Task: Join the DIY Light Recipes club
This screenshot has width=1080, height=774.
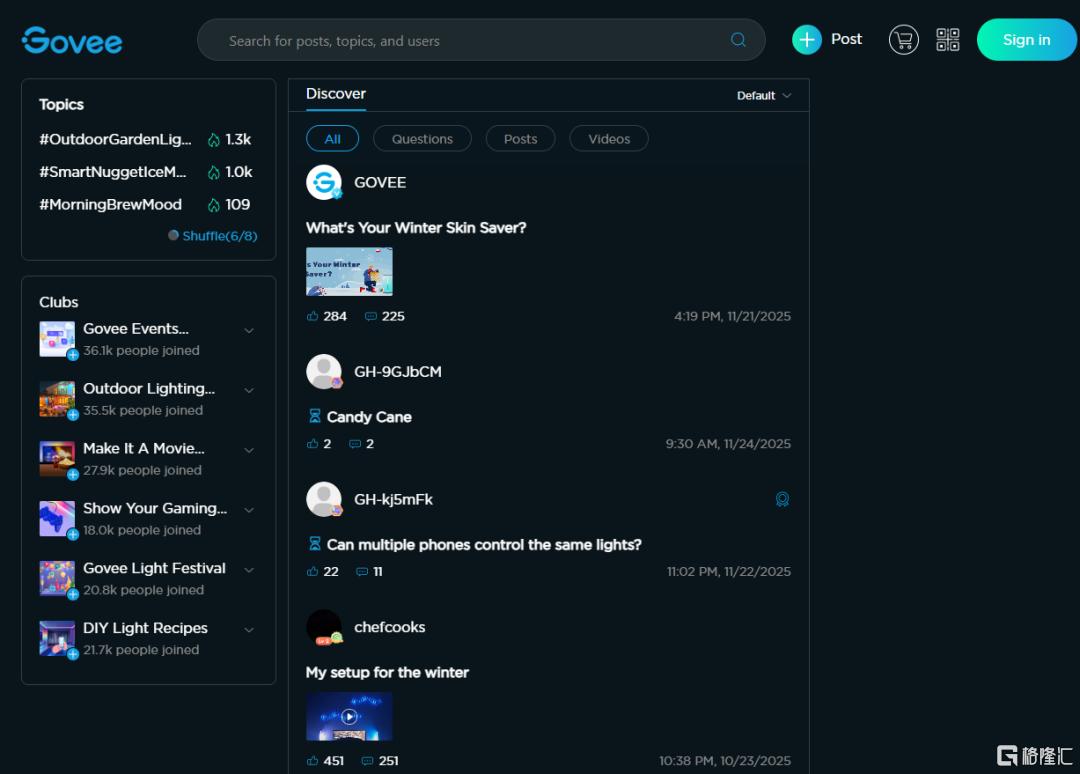Action: pyautogui.click(x=73, y=654)
